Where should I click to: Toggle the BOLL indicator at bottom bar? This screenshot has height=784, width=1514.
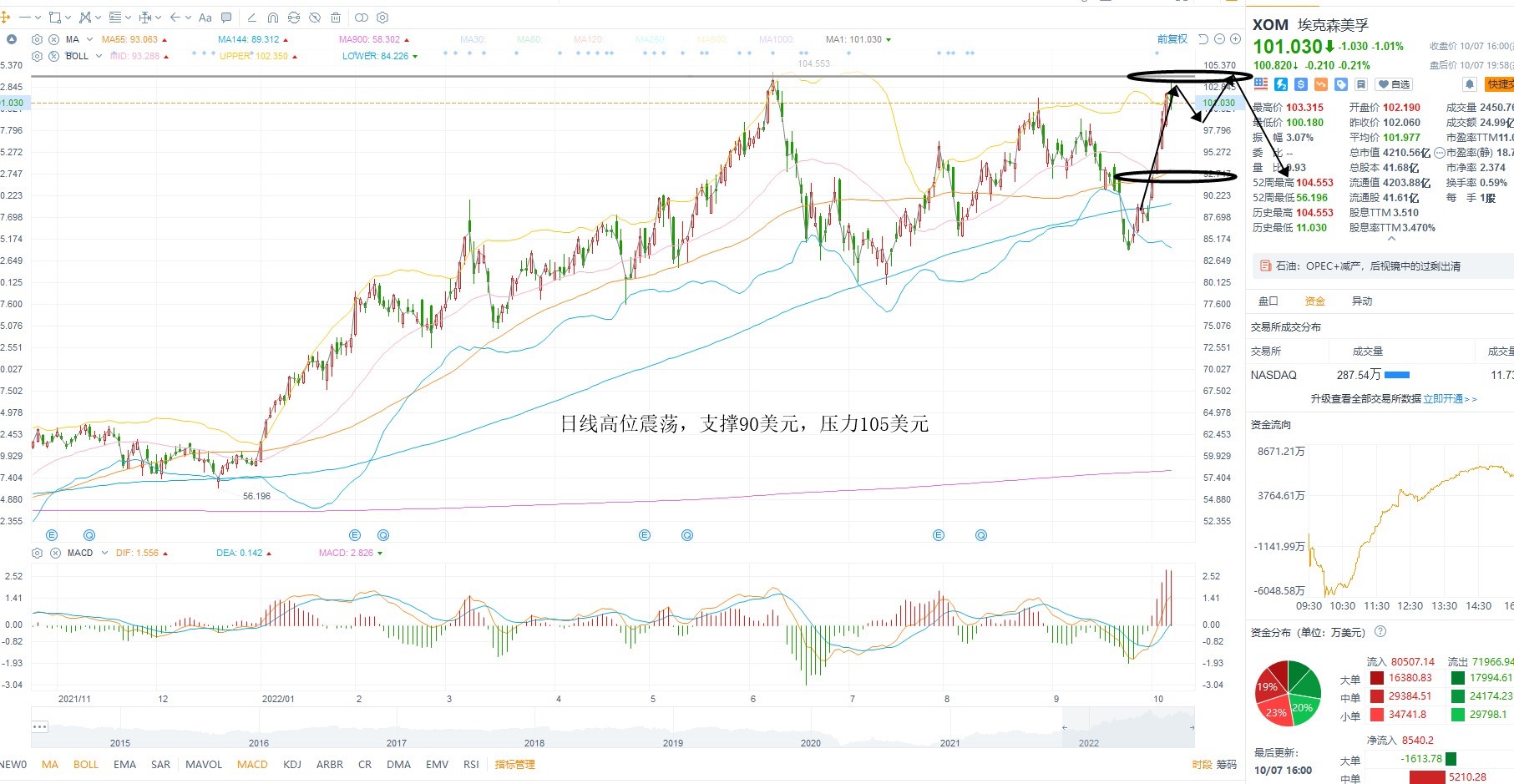pos(86,764)
